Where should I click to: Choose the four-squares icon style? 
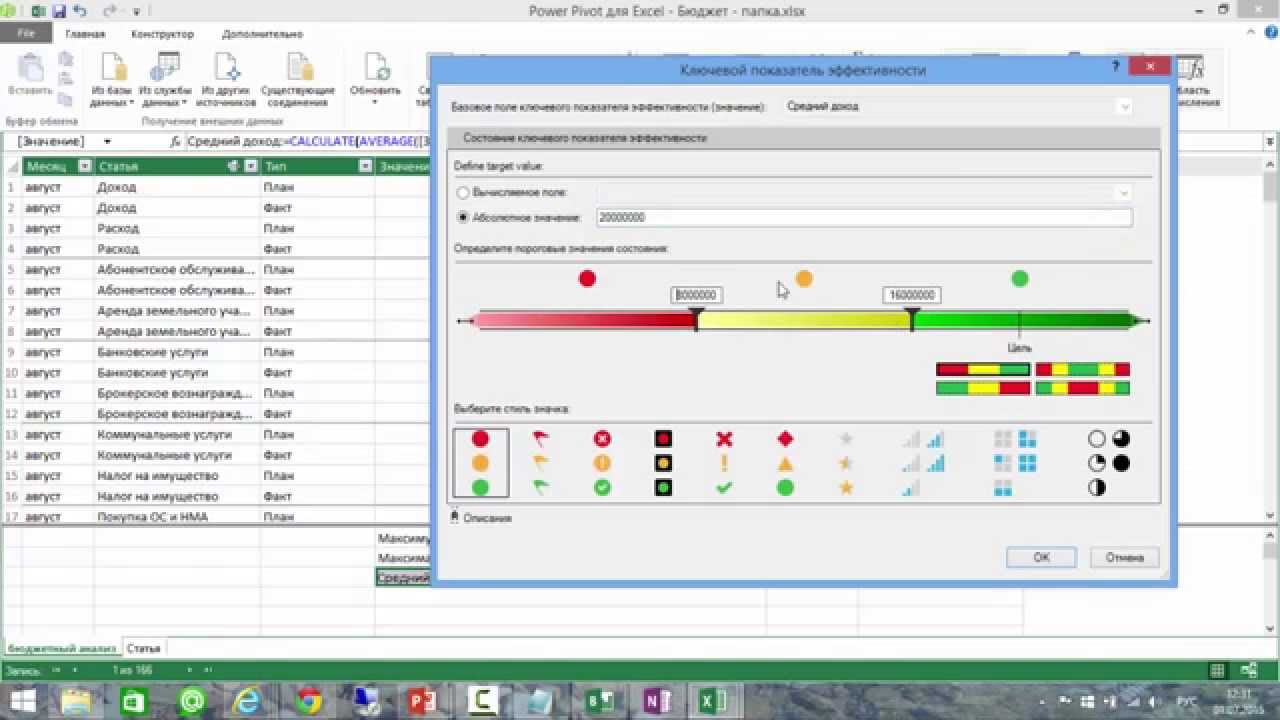point(1015,463)
